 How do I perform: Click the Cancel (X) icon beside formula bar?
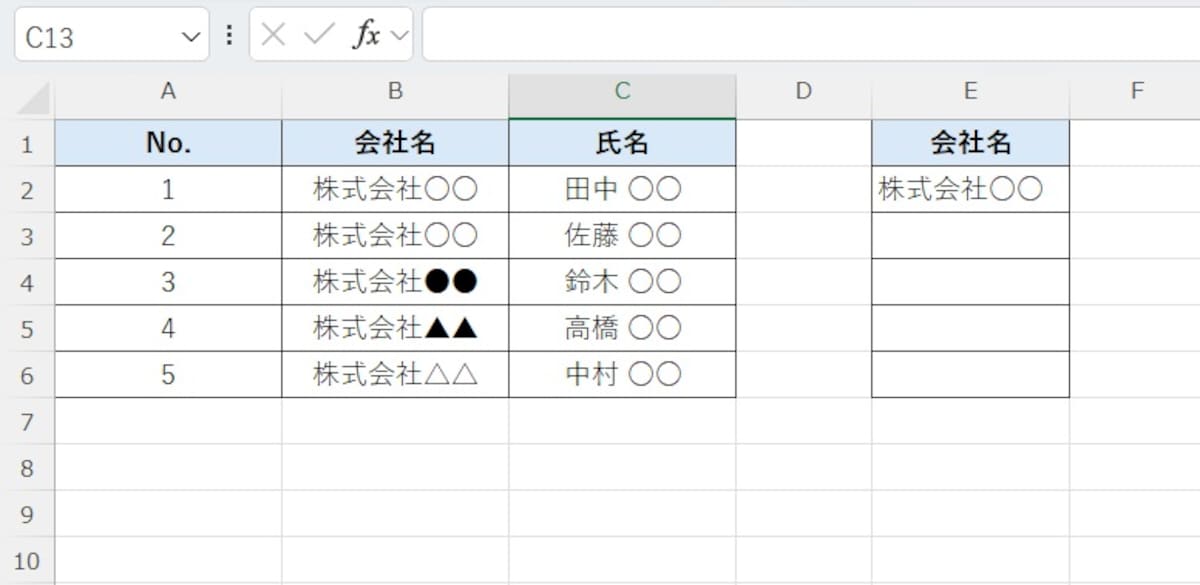(272, 34)
